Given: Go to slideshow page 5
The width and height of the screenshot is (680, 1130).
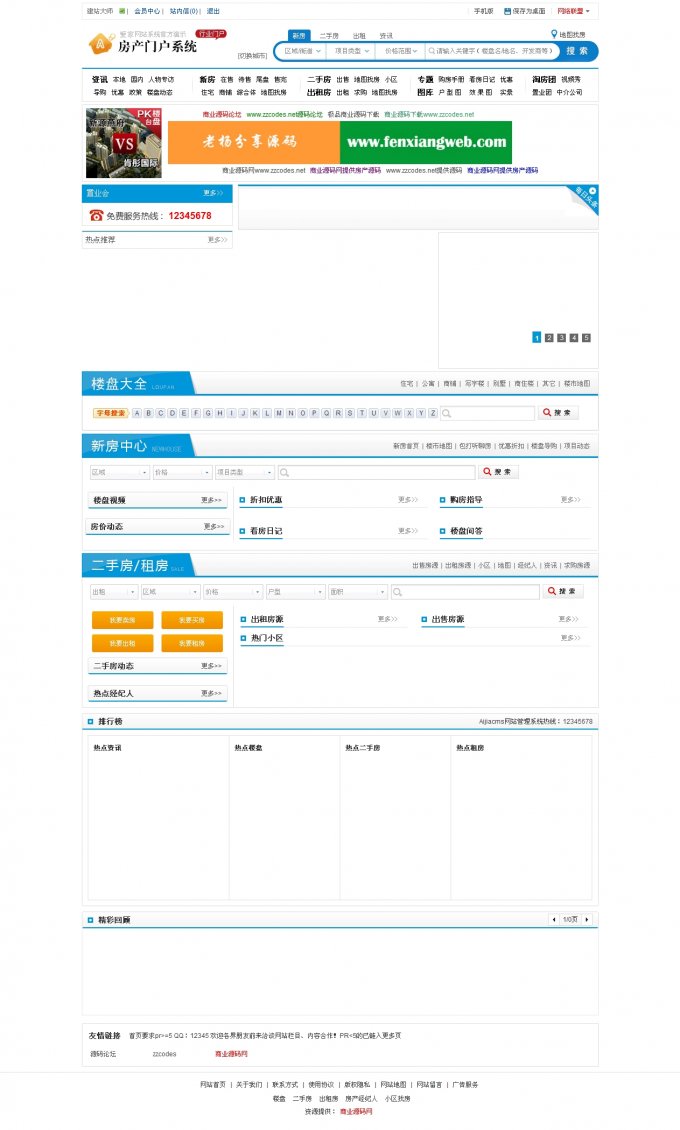Looking at the screenshot, I should [x=586, y=337].
